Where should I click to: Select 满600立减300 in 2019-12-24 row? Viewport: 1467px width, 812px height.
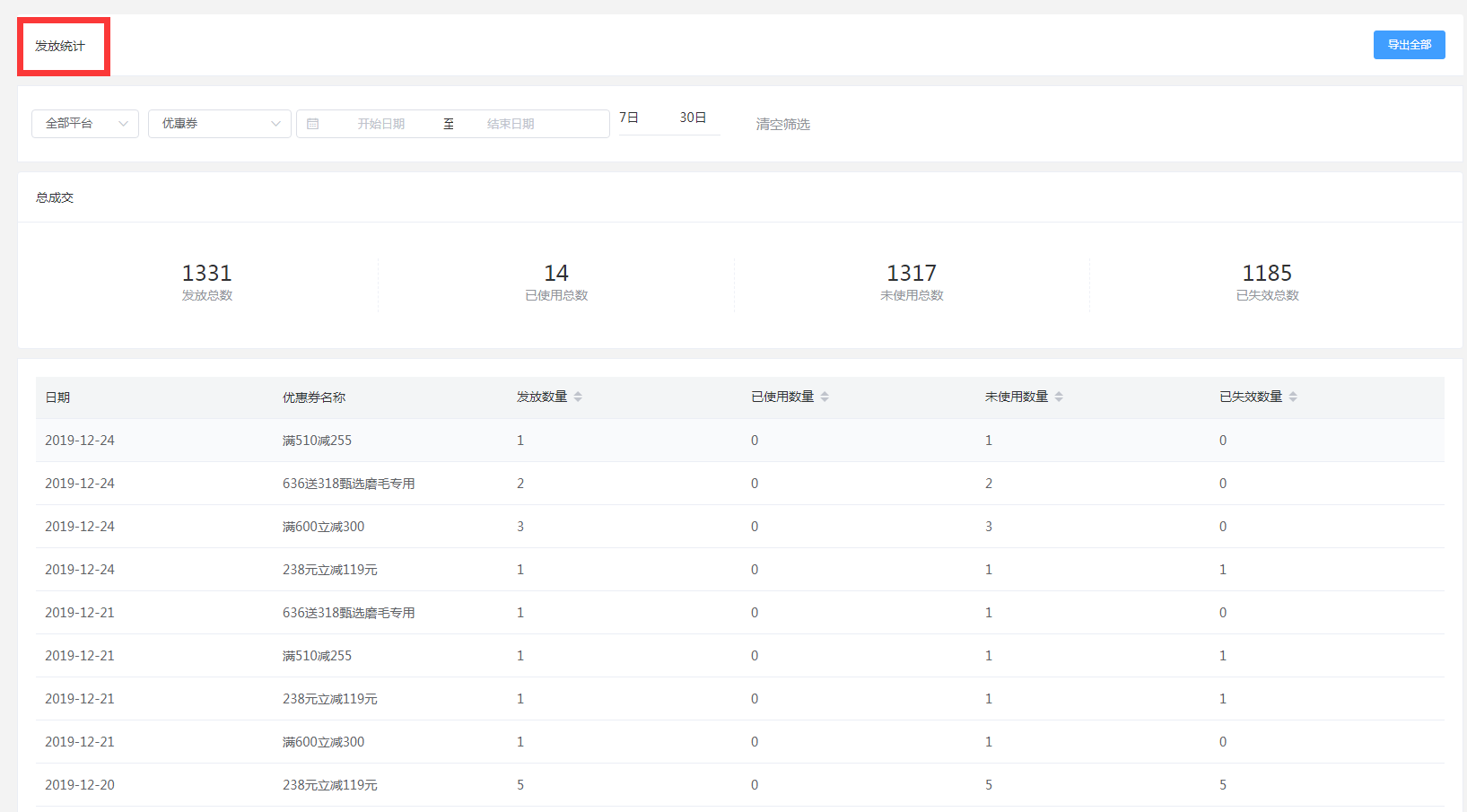click(x=323, y=527)
